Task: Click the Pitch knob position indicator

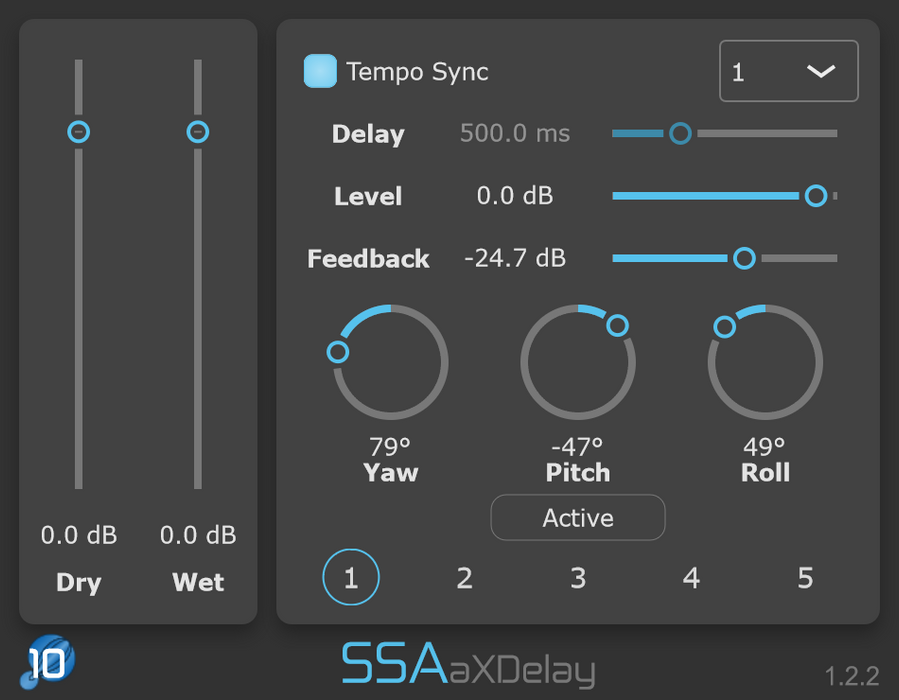Action: tap(617, 324)
